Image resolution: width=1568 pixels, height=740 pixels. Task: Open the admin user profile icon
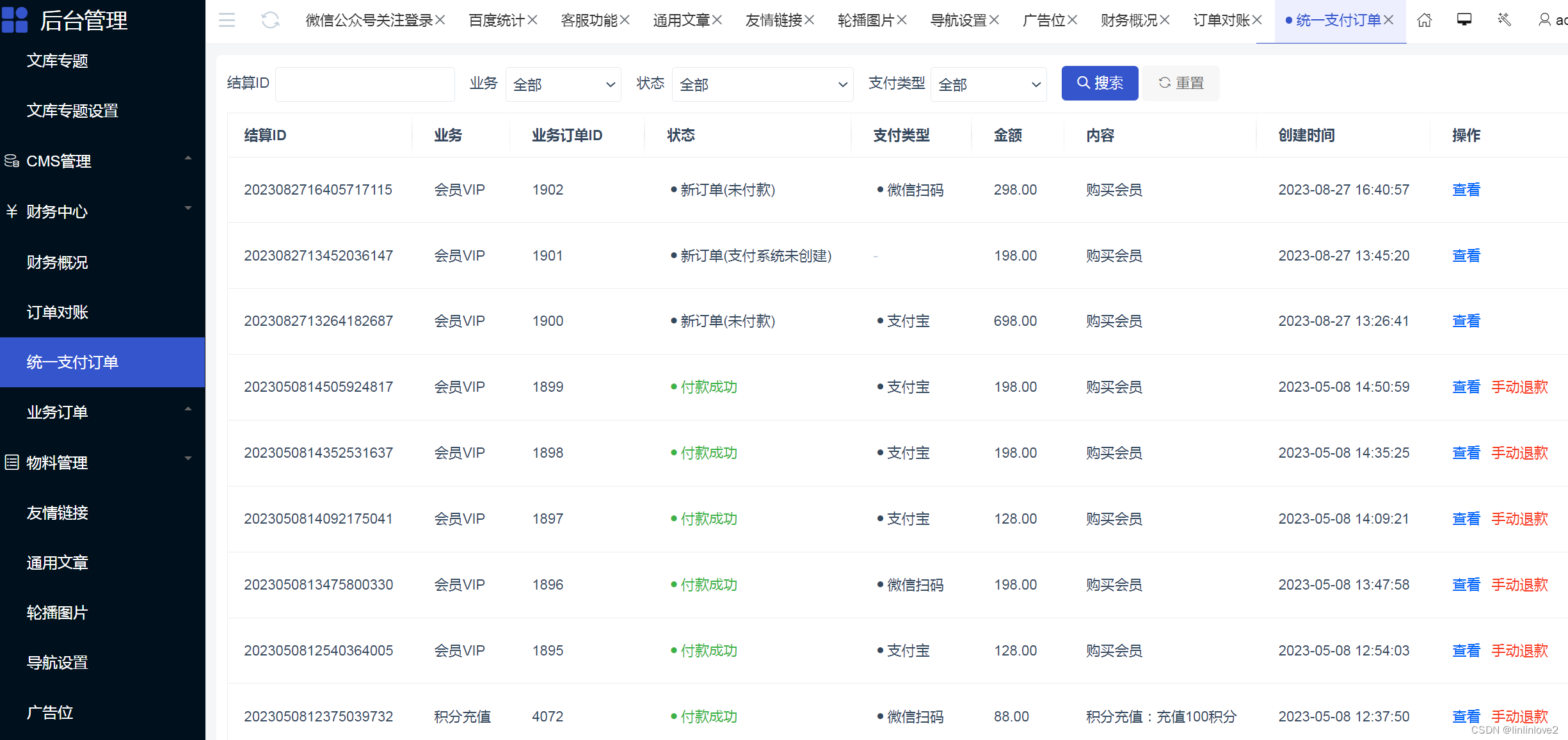tap(1544, 20)
